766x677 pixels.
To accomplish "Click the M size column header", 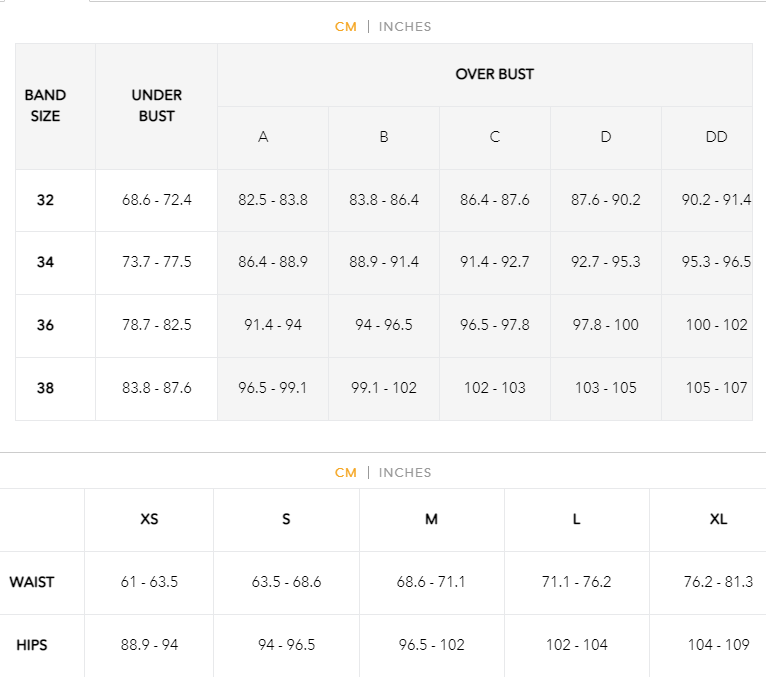I will [x=431, y=520].
